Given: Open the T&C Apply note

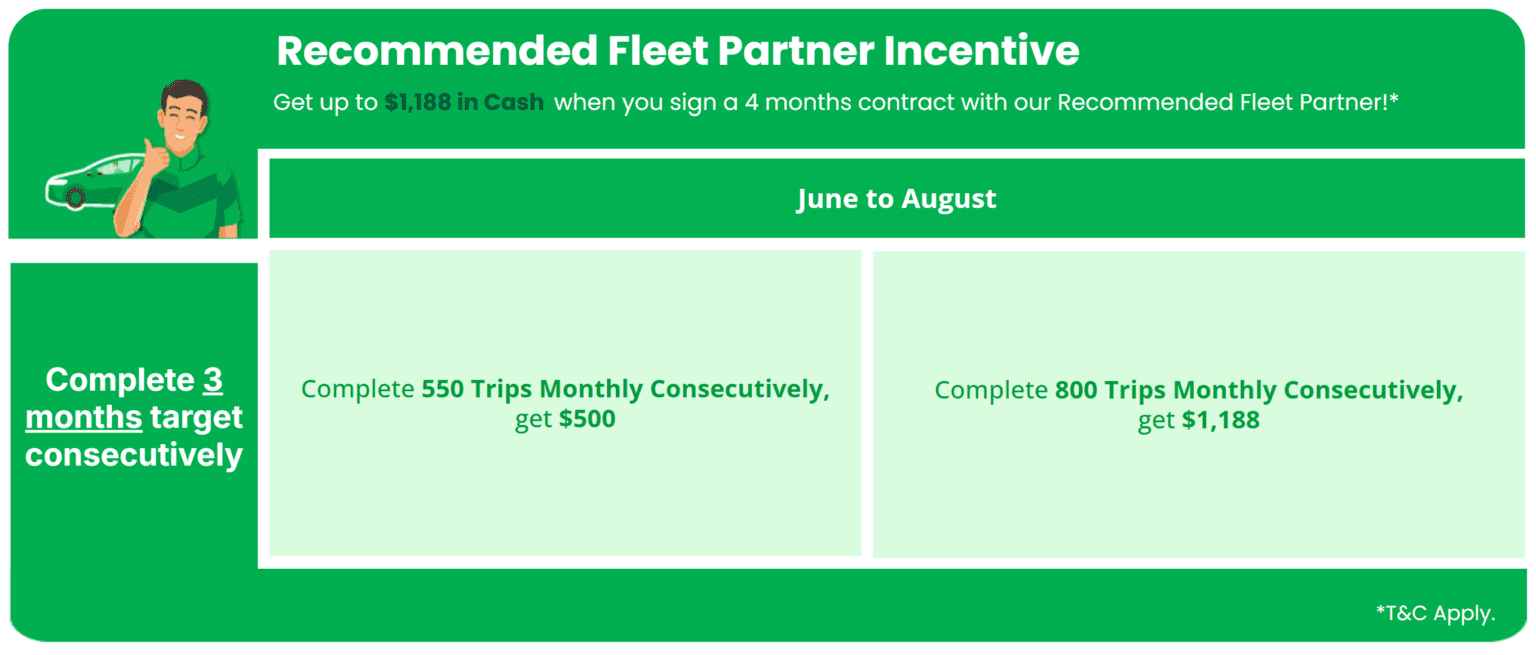Looking at the screenshot, I should pyautogui.click(x=1435, y=614).
